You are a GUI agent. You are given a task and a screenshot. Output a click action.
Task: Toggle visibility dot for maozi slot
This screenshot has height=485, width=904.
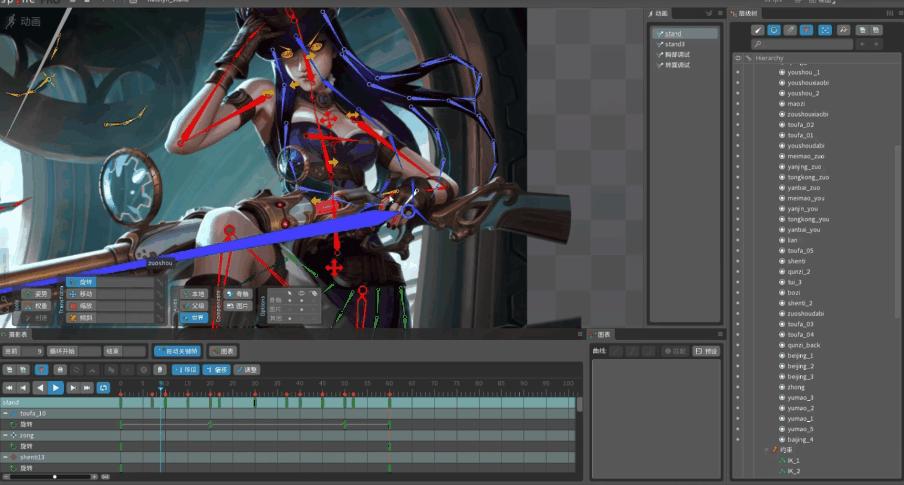point(738,103)
